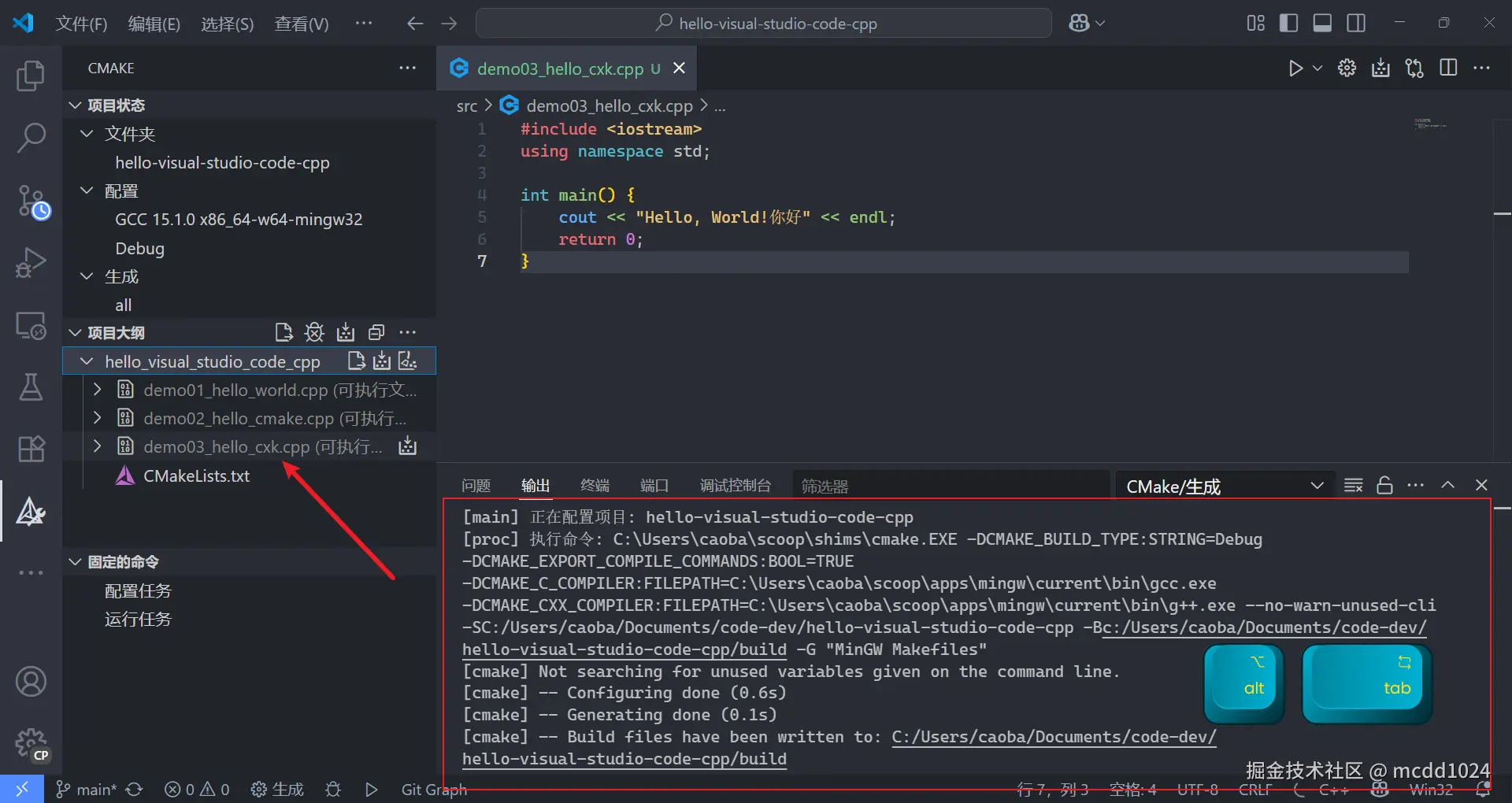The image size is (1512, 803).
Task: Click the open changes icon in editor toolbar
Action: [1414, 68]
